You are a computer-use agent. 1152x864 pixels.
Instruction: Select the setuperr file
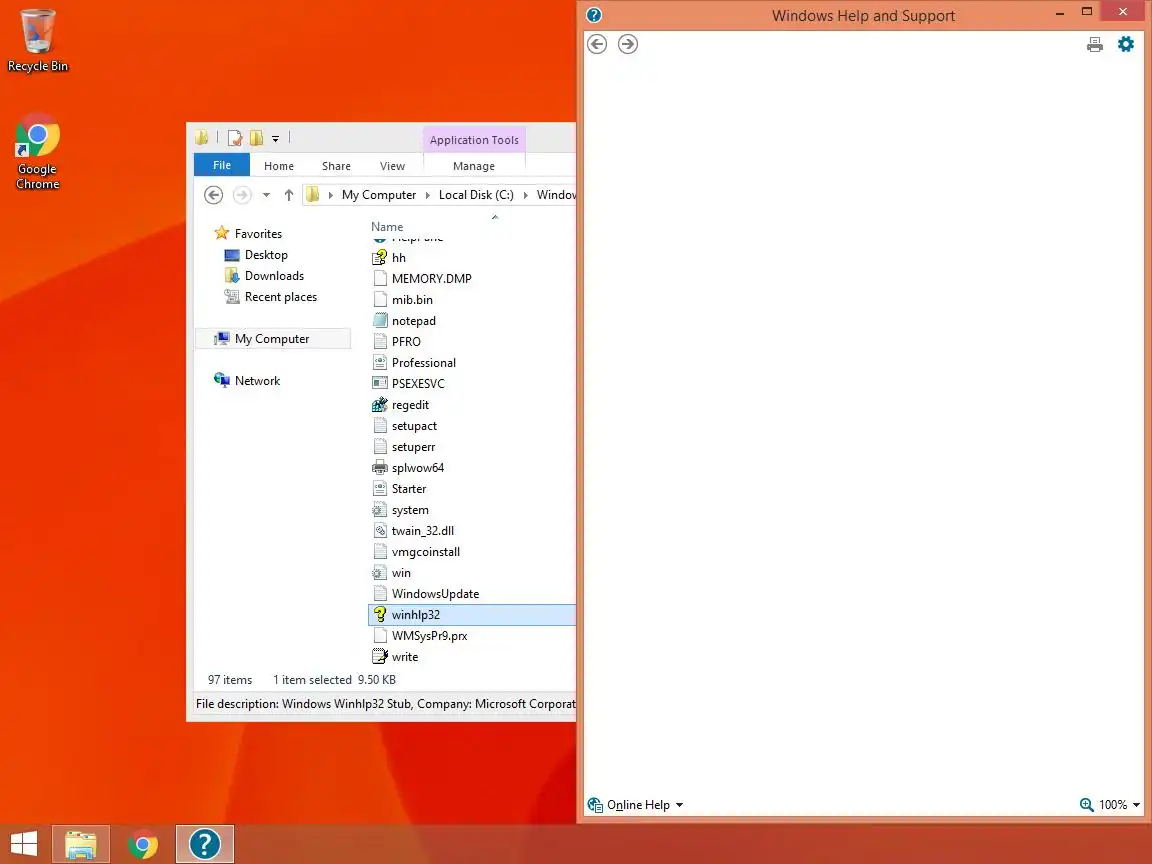[x=413, y=447]
